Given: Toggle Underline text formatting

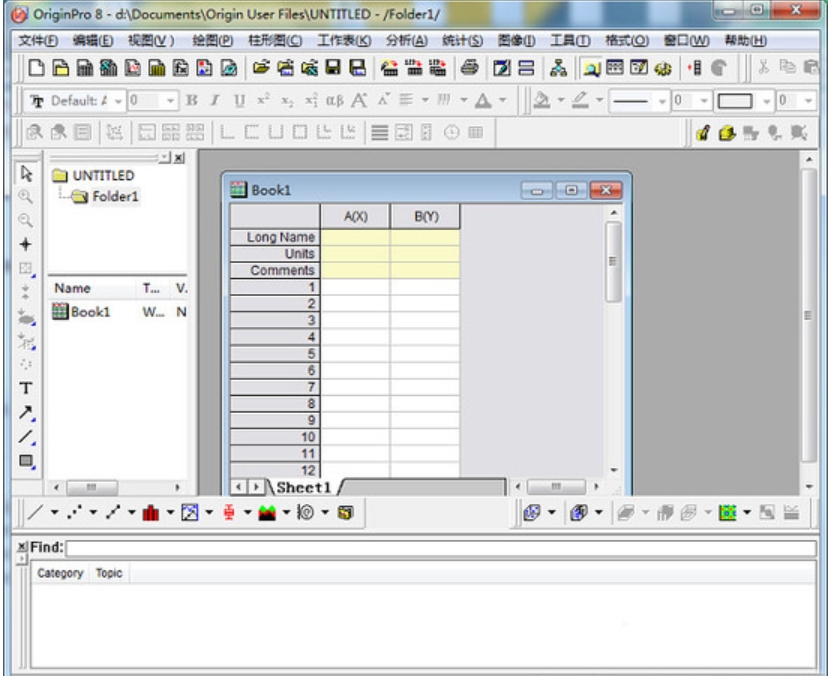Looking at the screenshot, I should (x=240, y=100).
